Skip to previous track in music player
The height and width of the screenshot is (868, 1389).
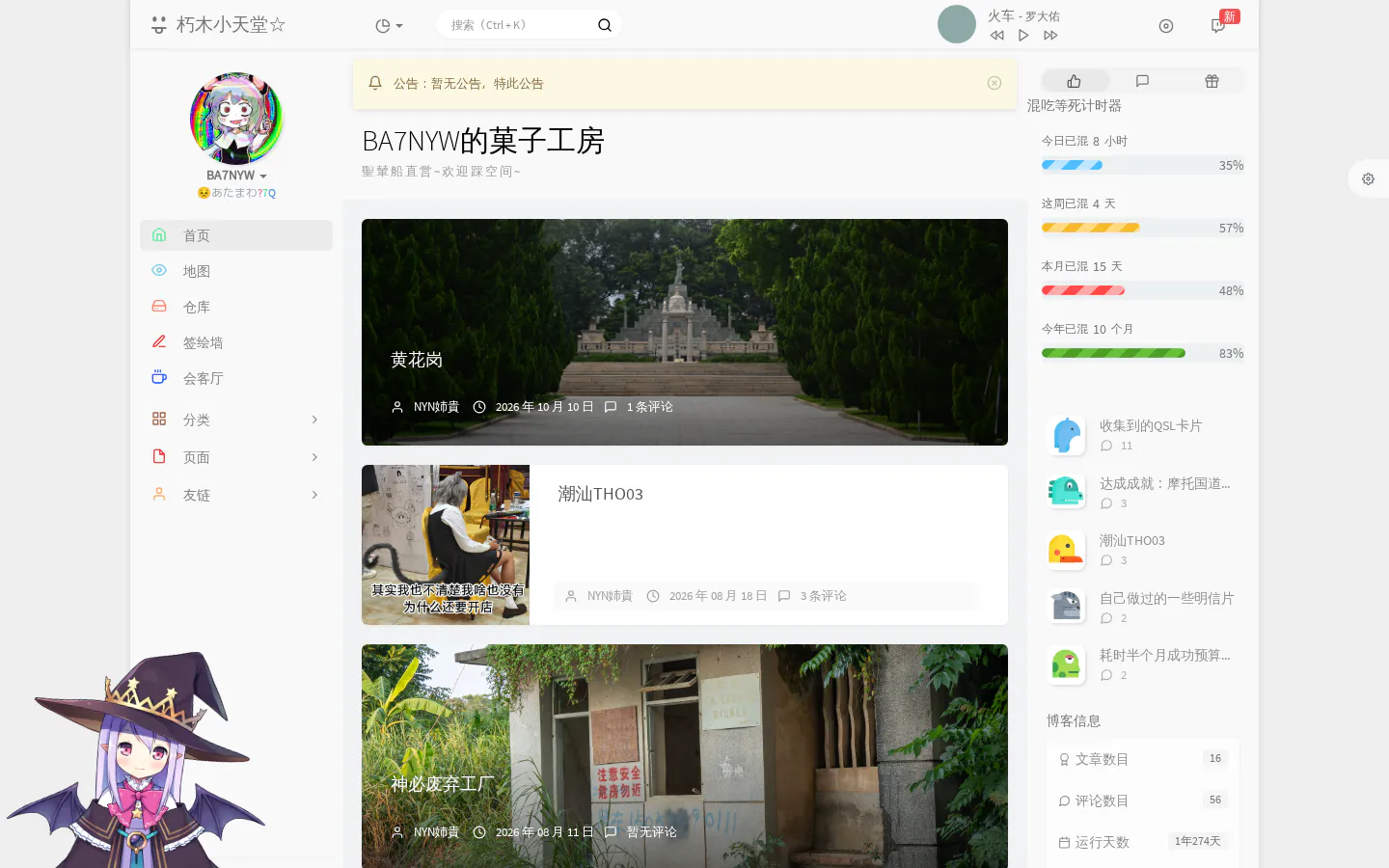(x=997, y=36)
